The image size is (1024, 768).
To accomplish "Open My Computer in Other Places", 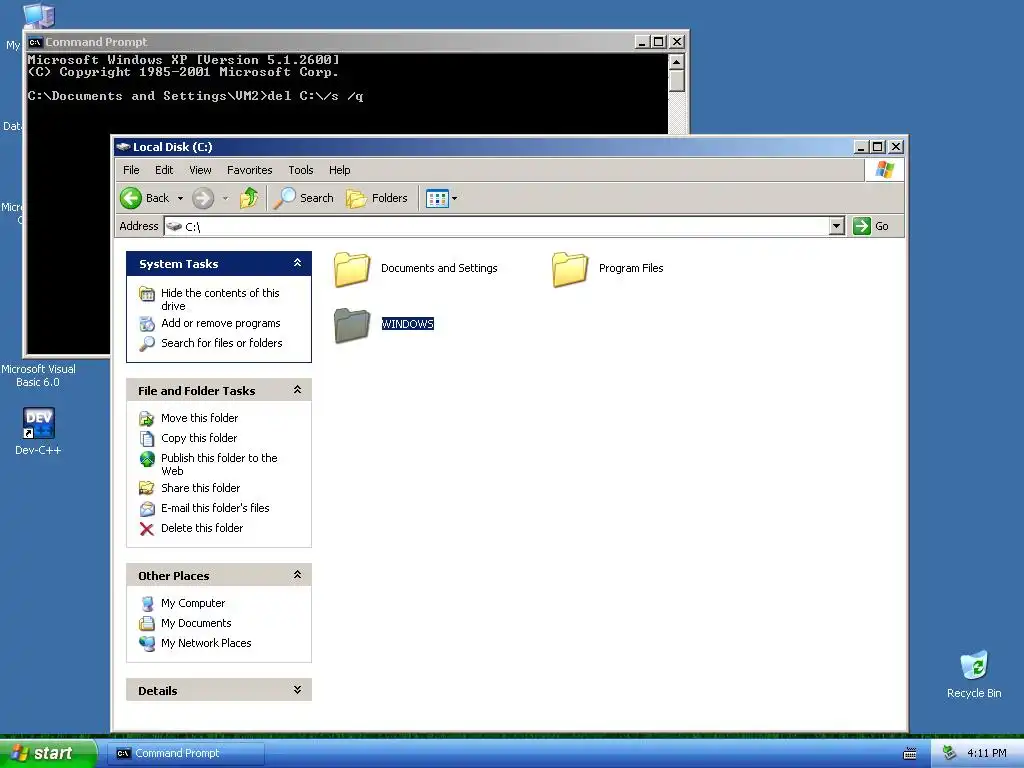I will [193, 603].
